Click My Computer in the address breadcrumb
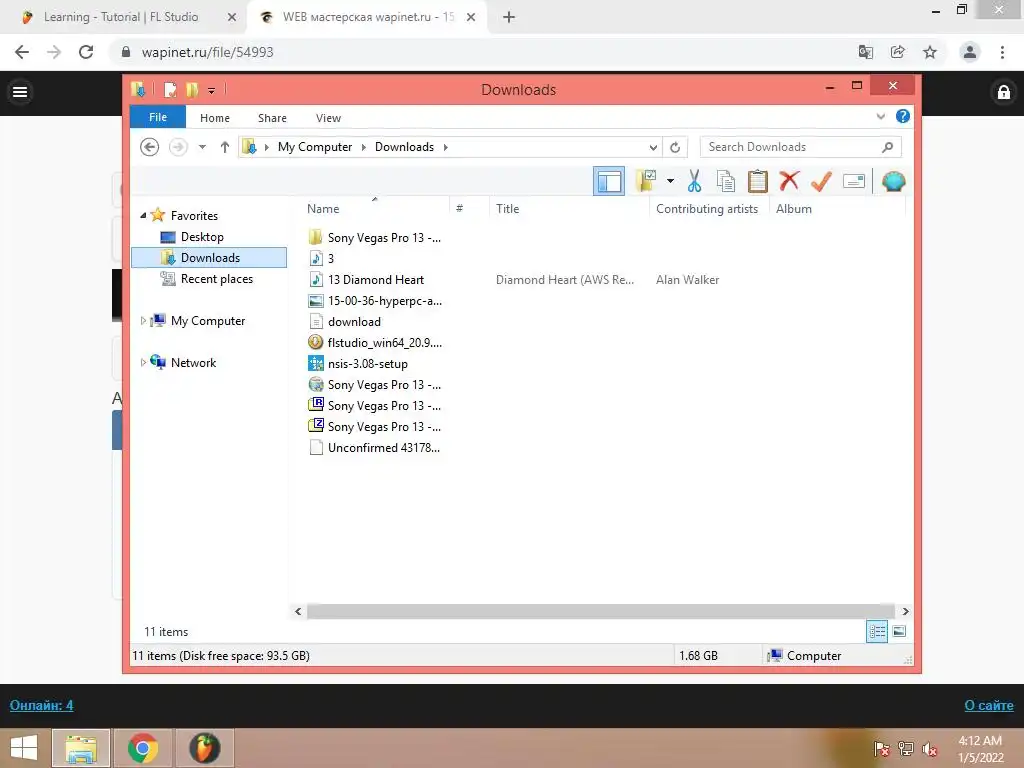The height and width of the screenshot is (768, 1024). pyautogui.click(x=315, y=147)
